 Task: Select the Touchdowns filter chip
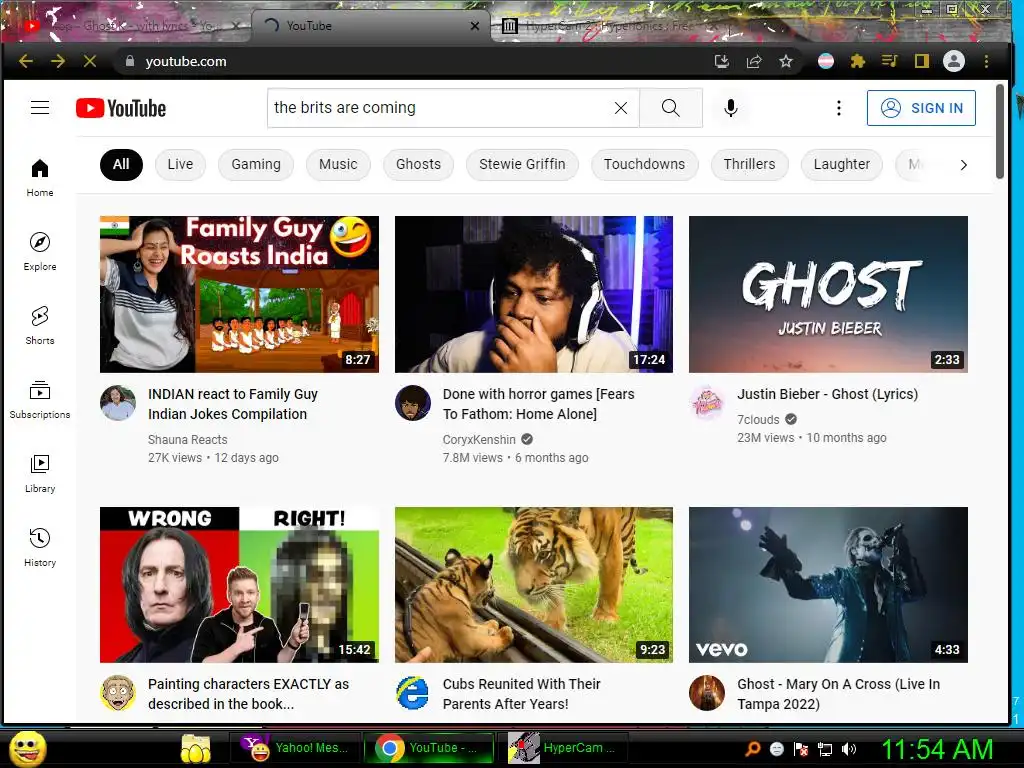[x=645, y=164]
